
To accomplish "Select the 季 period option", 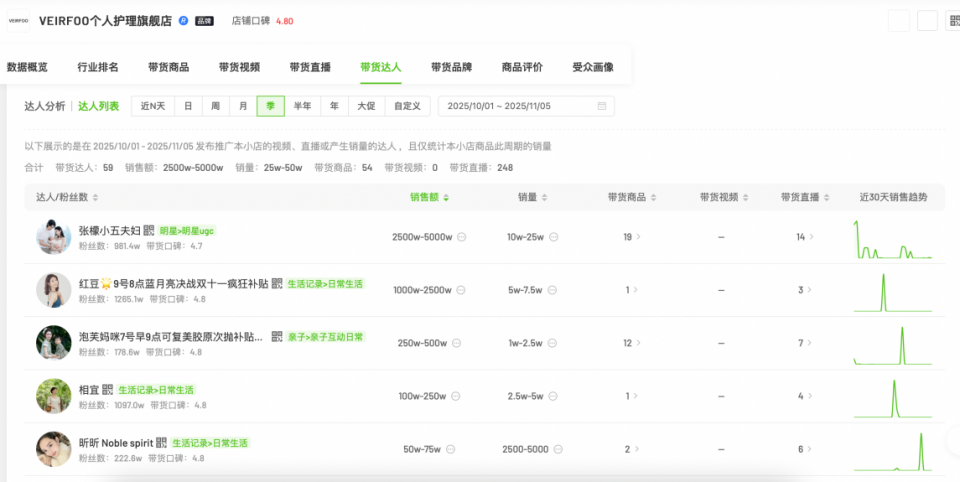I will coord(271,106).
